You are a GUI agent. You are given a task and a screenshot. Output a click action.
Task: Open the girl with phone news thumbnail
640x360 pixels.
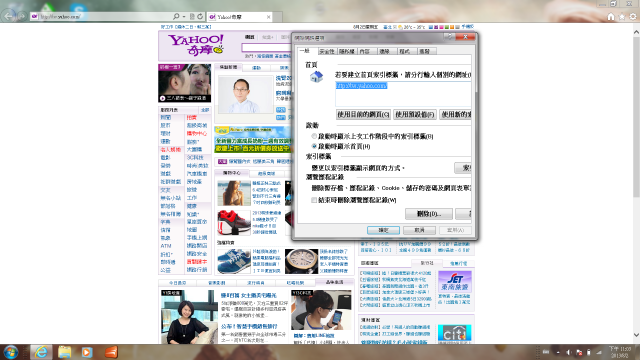click(321, 310)
